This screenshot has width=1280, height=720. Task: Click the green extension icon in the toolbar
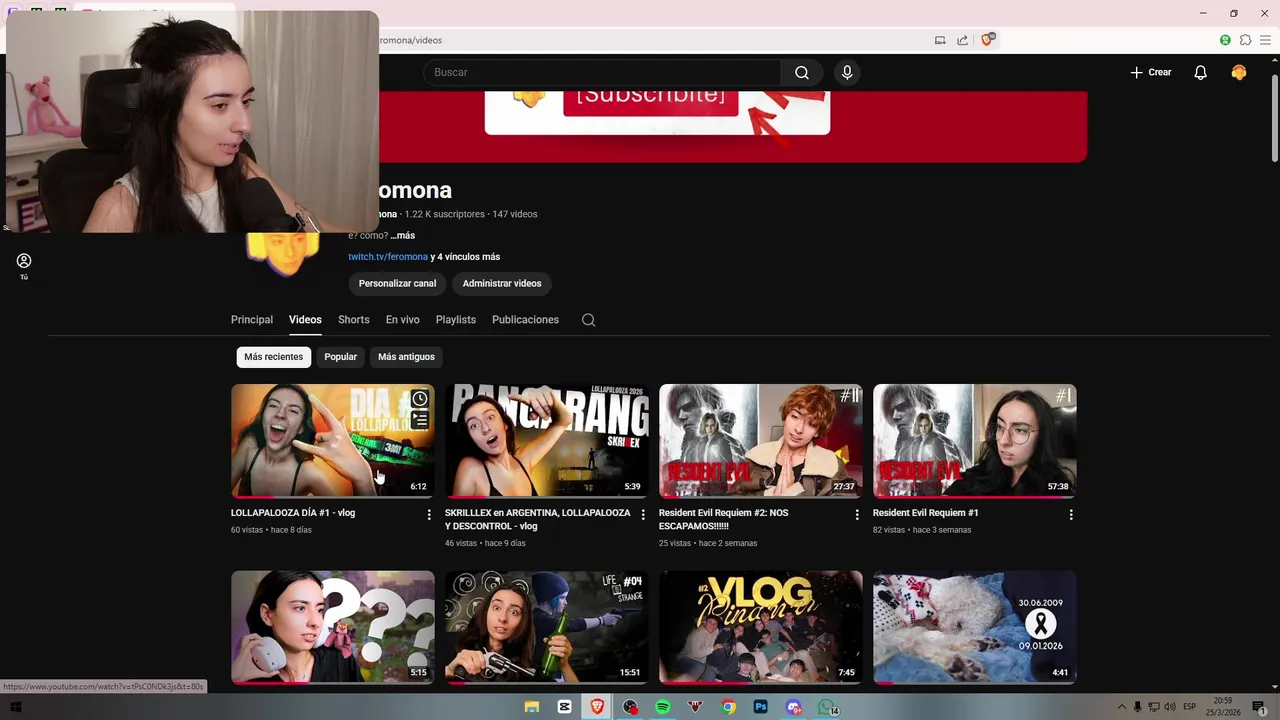(x=1225, y=40)
